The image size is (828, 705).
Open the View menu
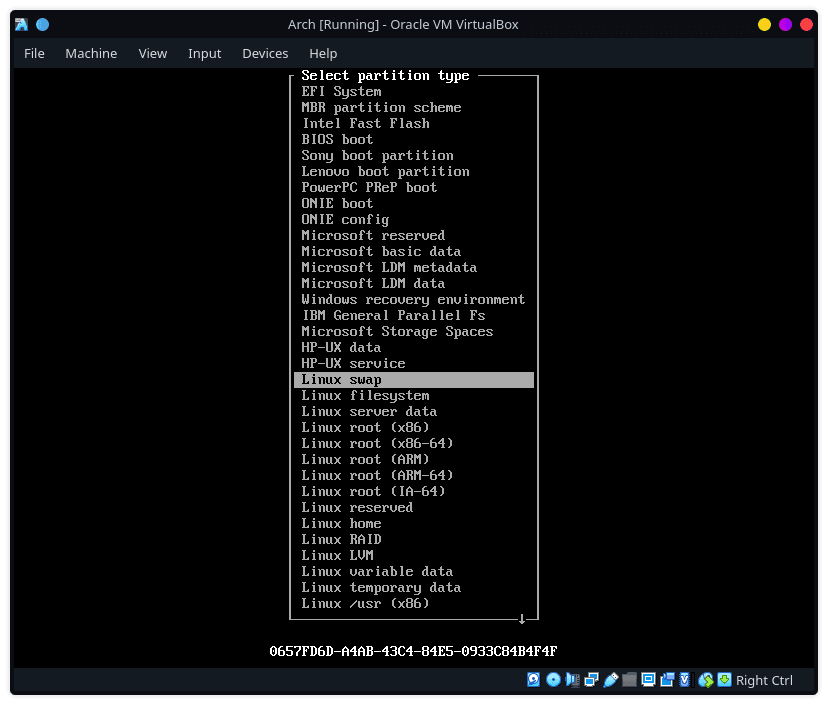(x=153, y=53)
